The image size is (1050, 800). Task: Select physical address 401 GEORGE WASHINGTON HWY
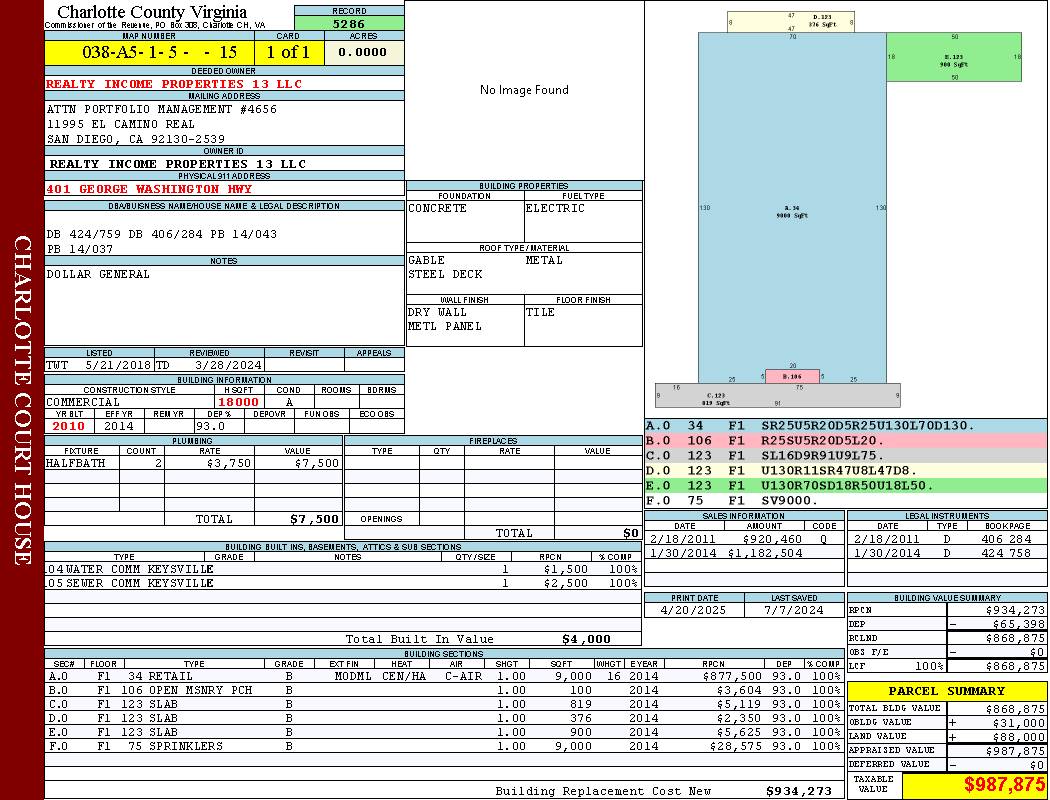click(149, 189)
